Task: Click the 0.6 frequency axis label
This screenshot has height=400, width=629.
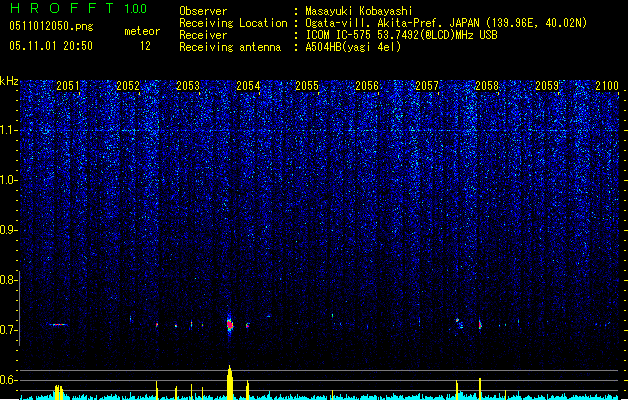Action: point(8,380)
